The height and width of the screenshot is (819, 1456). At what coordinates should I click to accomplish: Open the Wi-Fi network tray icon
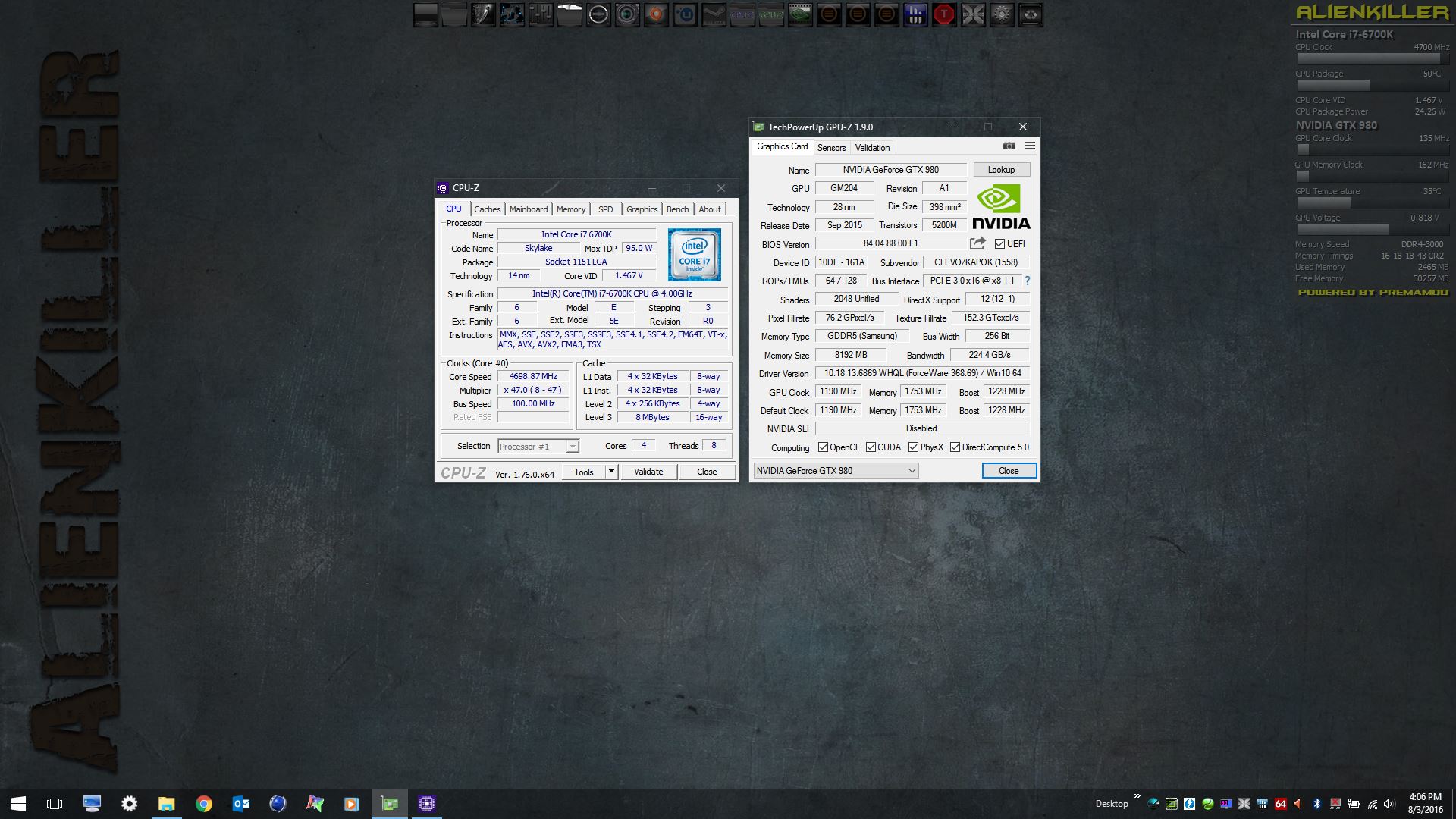pyautogui.click(x=1373, y=804)
